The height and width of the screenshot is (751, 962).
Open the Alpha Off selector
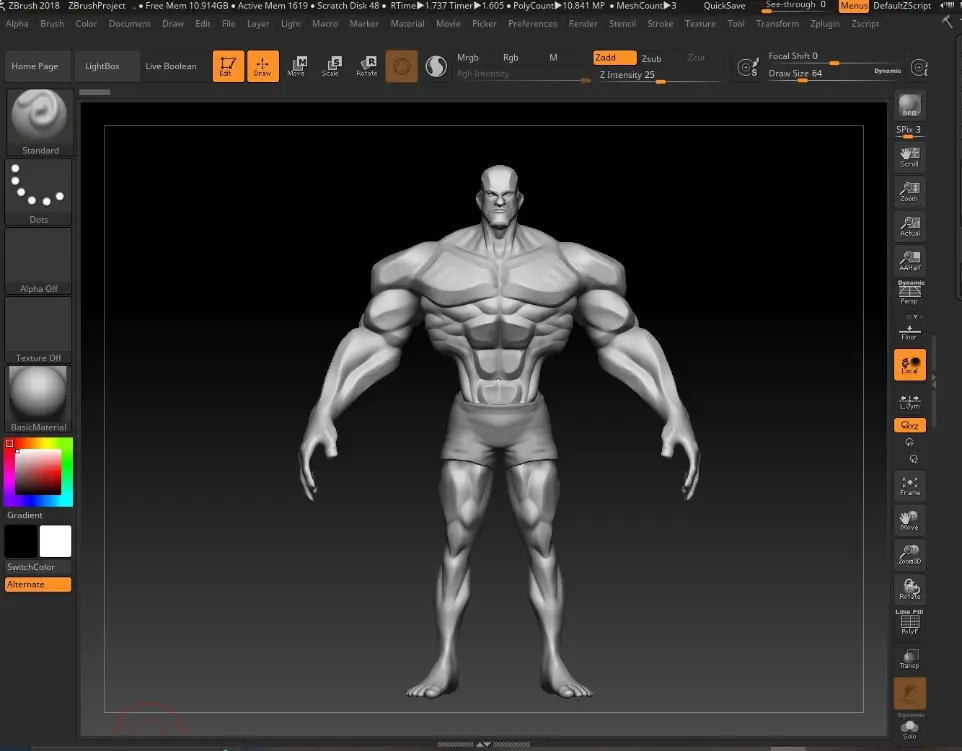pos(39,261)
